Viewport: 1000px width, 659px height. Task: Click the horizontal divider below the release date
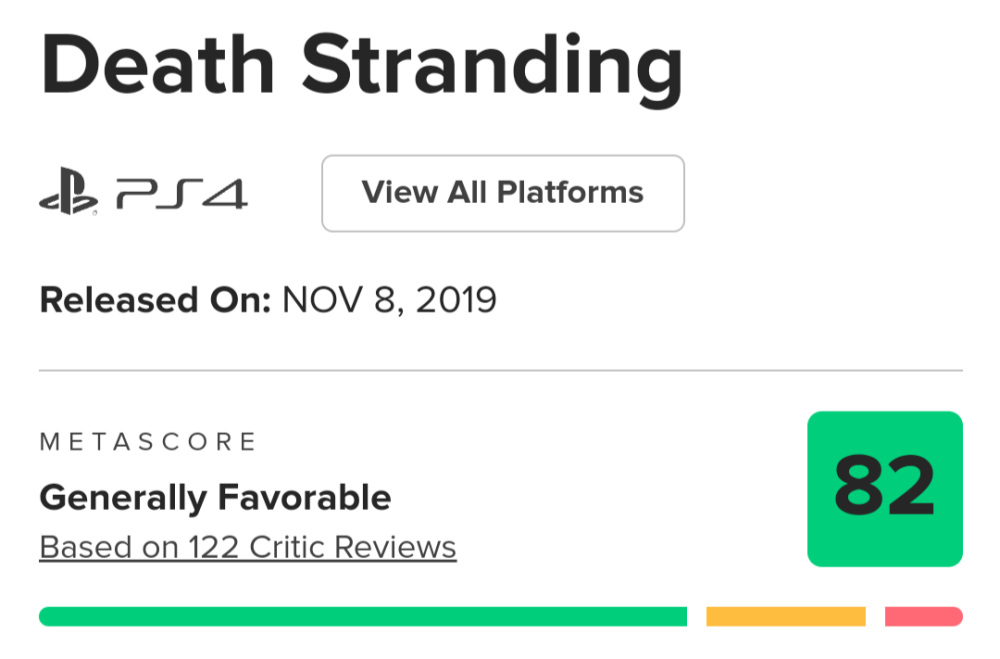(500, 370)
